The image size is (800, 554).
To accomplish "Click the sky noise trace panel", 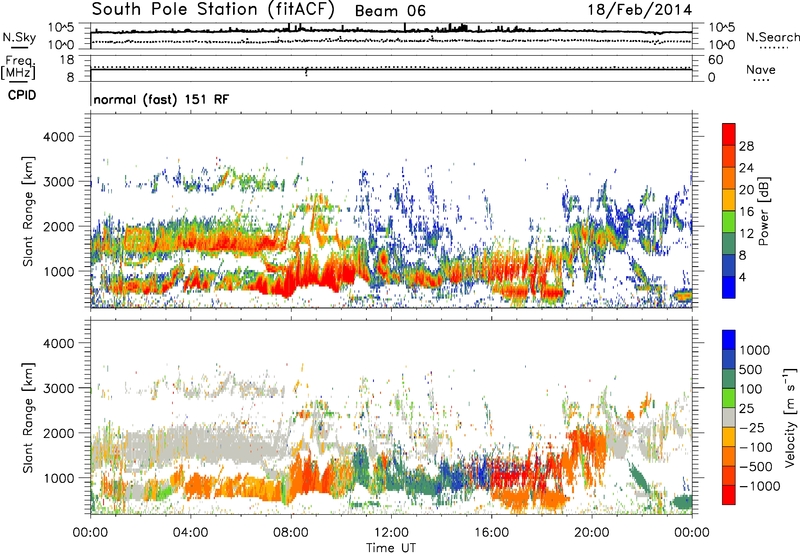I will click(391, 36).
